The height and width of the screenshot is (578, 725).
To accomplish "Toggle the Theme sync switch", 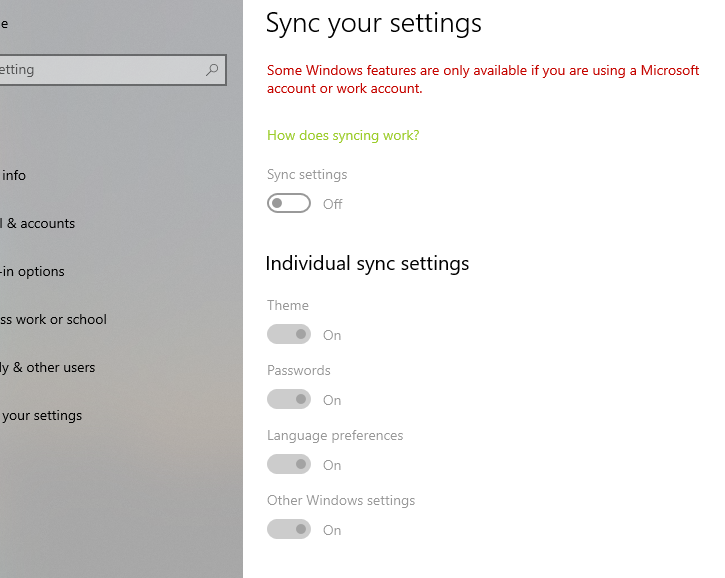I will pyautogui.click(x=289, y=334).
